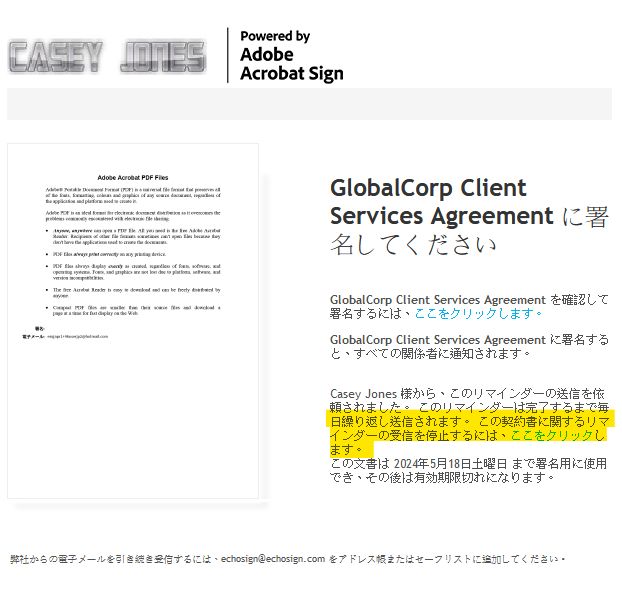Click the text すべての関係者に通知されます

(x=441, y=353)
